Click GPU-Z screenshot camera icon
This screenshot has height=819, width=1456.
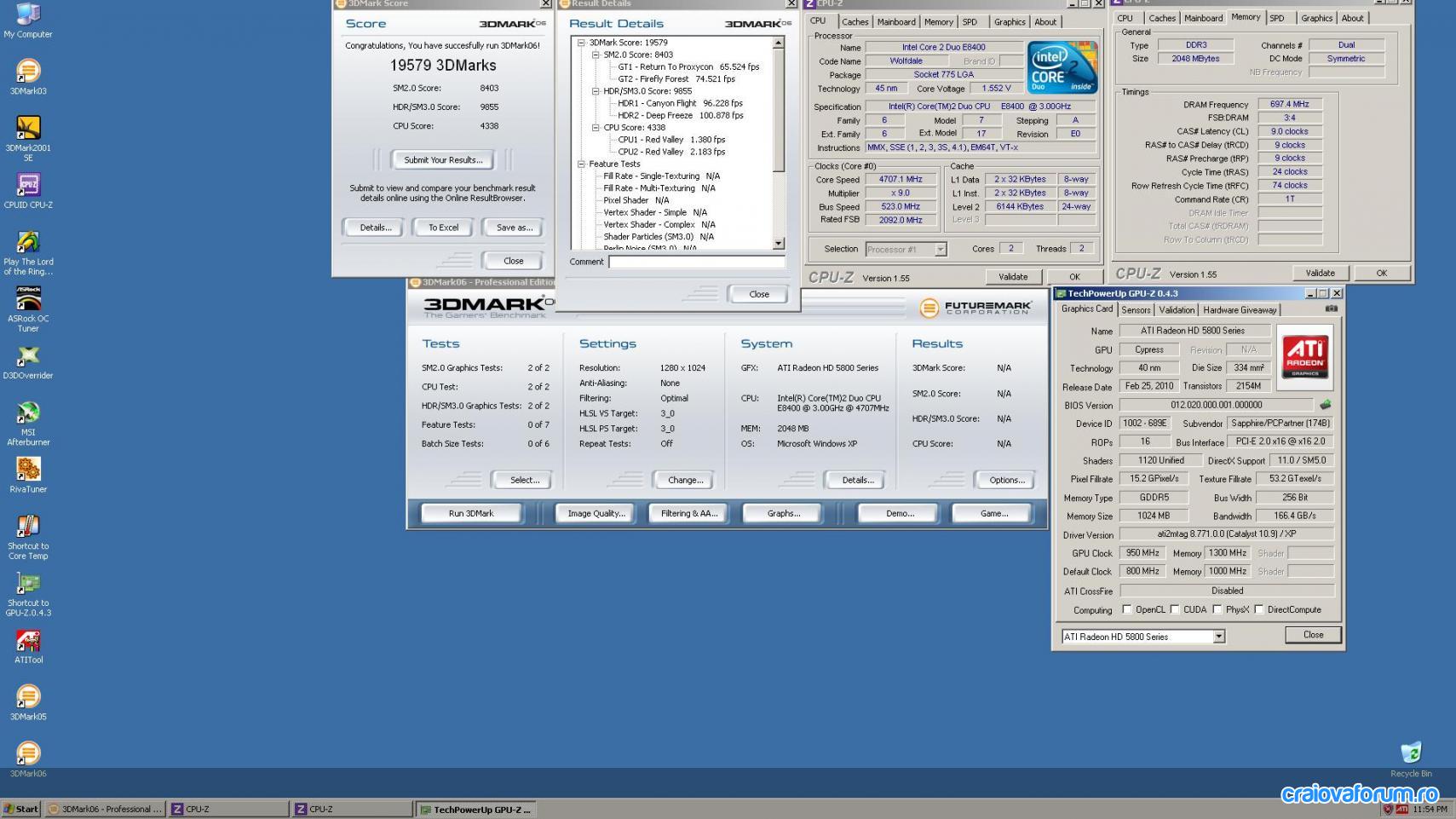[x=1332, y=309]
